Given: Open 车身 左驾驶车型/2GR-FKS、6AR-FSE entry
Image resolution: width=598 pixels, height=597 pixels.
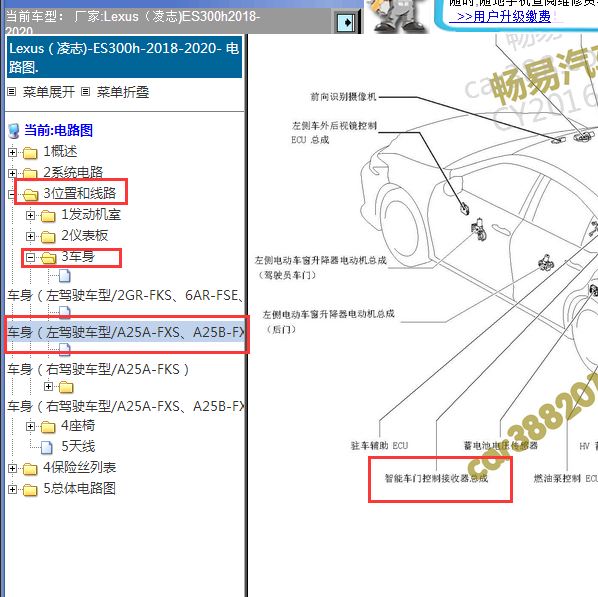Looking at the screenshot, I should [125, 295].
